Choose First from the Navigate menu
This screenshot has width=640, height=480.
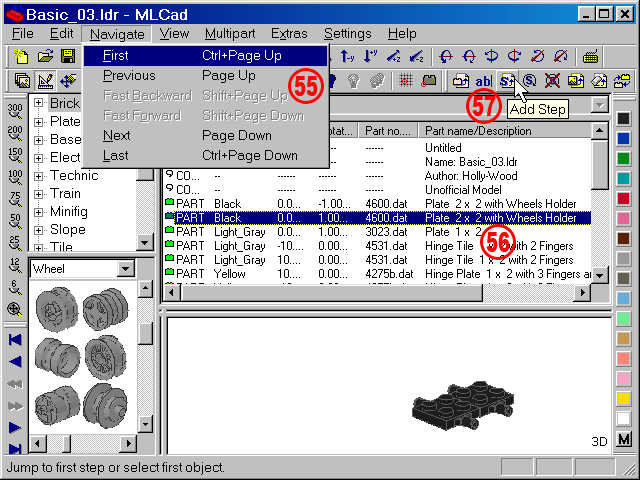(x=206, y=56)
